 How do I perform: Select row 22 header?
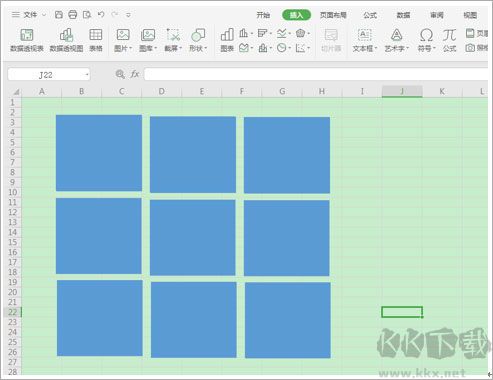pos(12,312)
